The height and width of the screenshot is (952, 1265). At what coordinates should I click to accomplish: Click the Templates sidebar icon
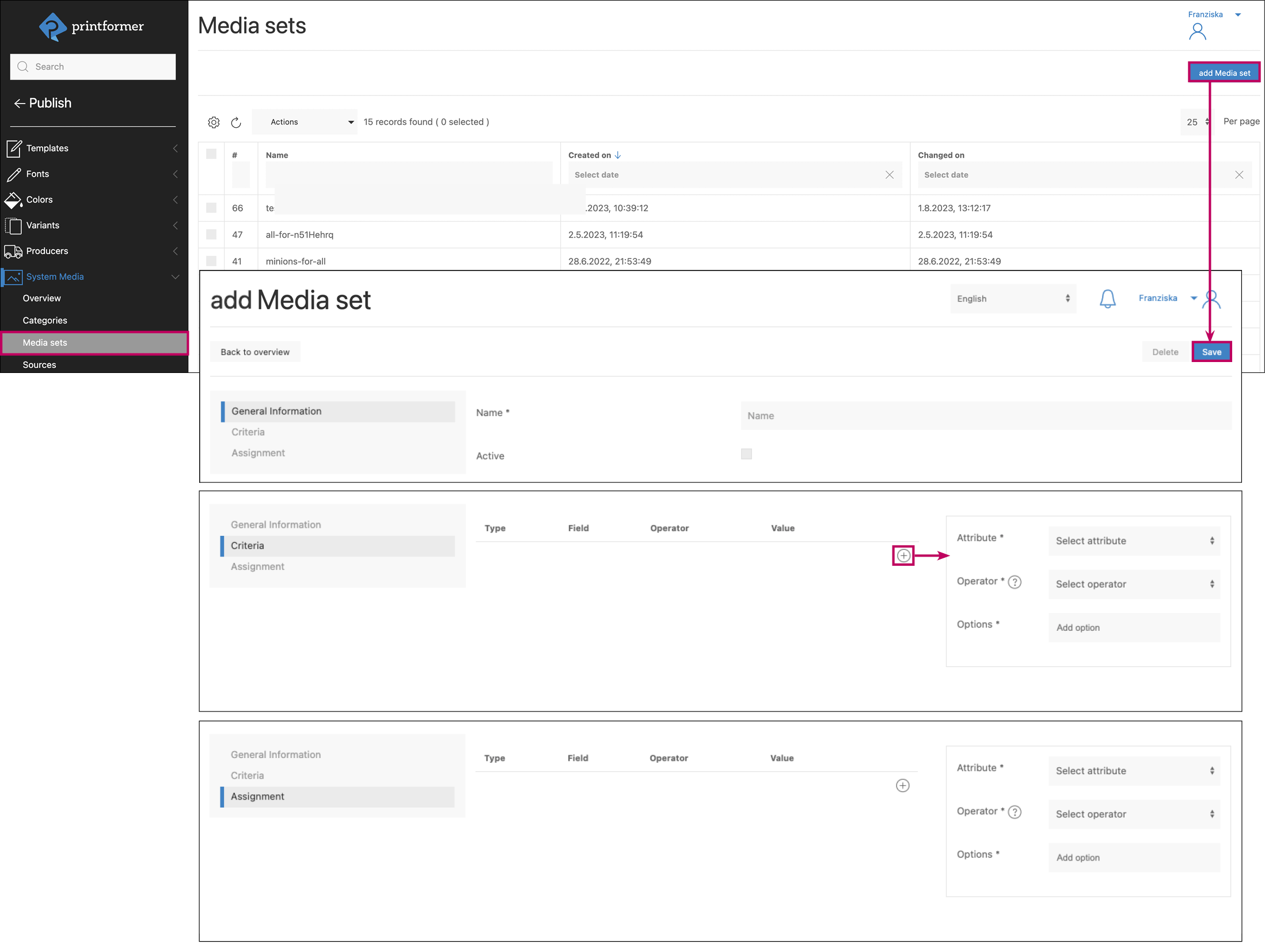point(14,148)
